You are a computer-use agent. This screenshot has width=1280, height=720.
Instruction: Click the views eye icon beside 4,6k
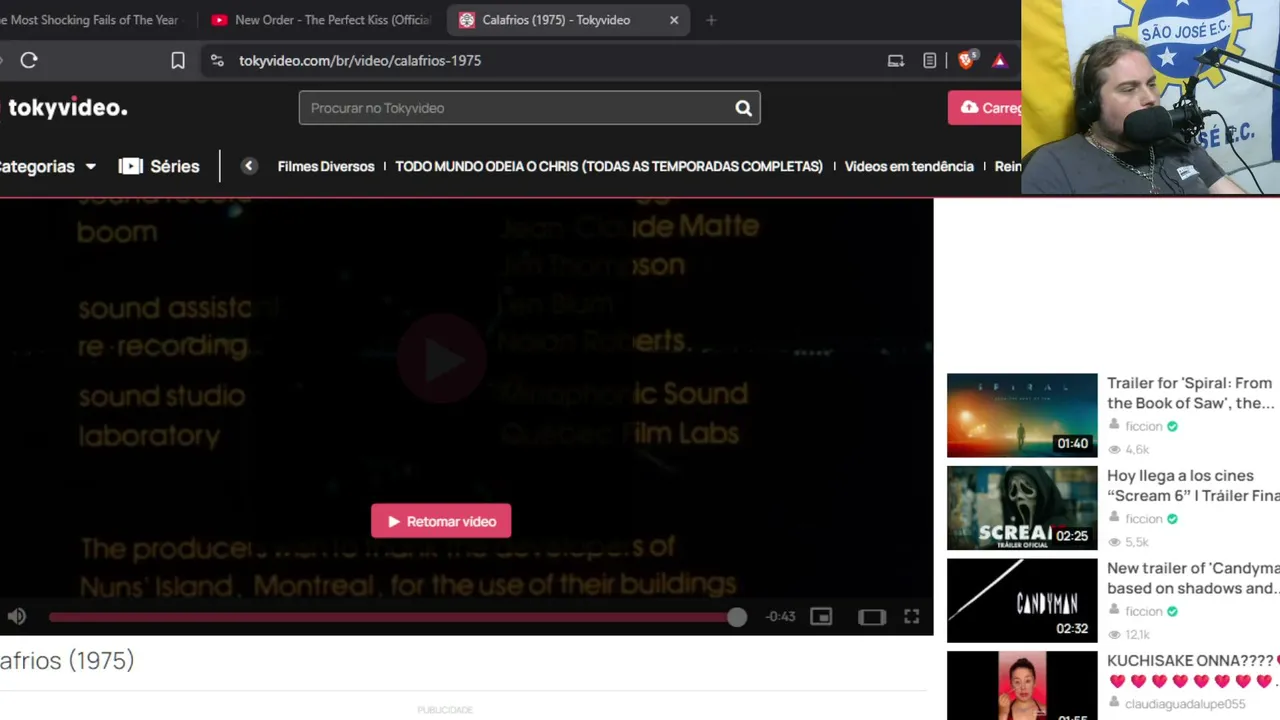1114,450
